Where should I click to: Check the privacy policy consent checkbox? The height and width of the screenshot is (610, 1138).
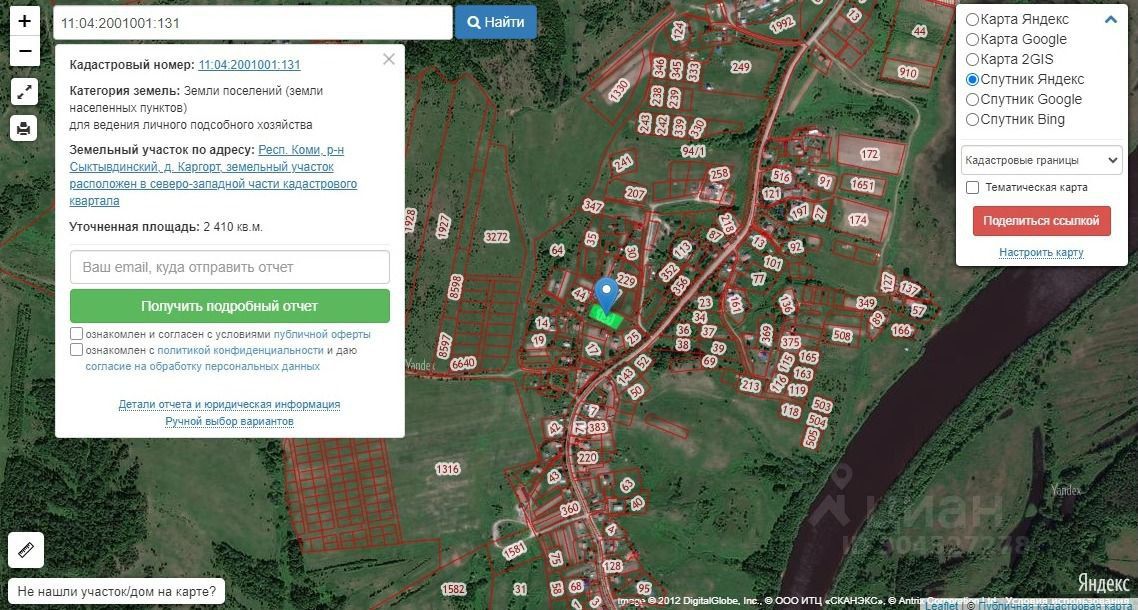pyautogui.click(x=76, y=350)
